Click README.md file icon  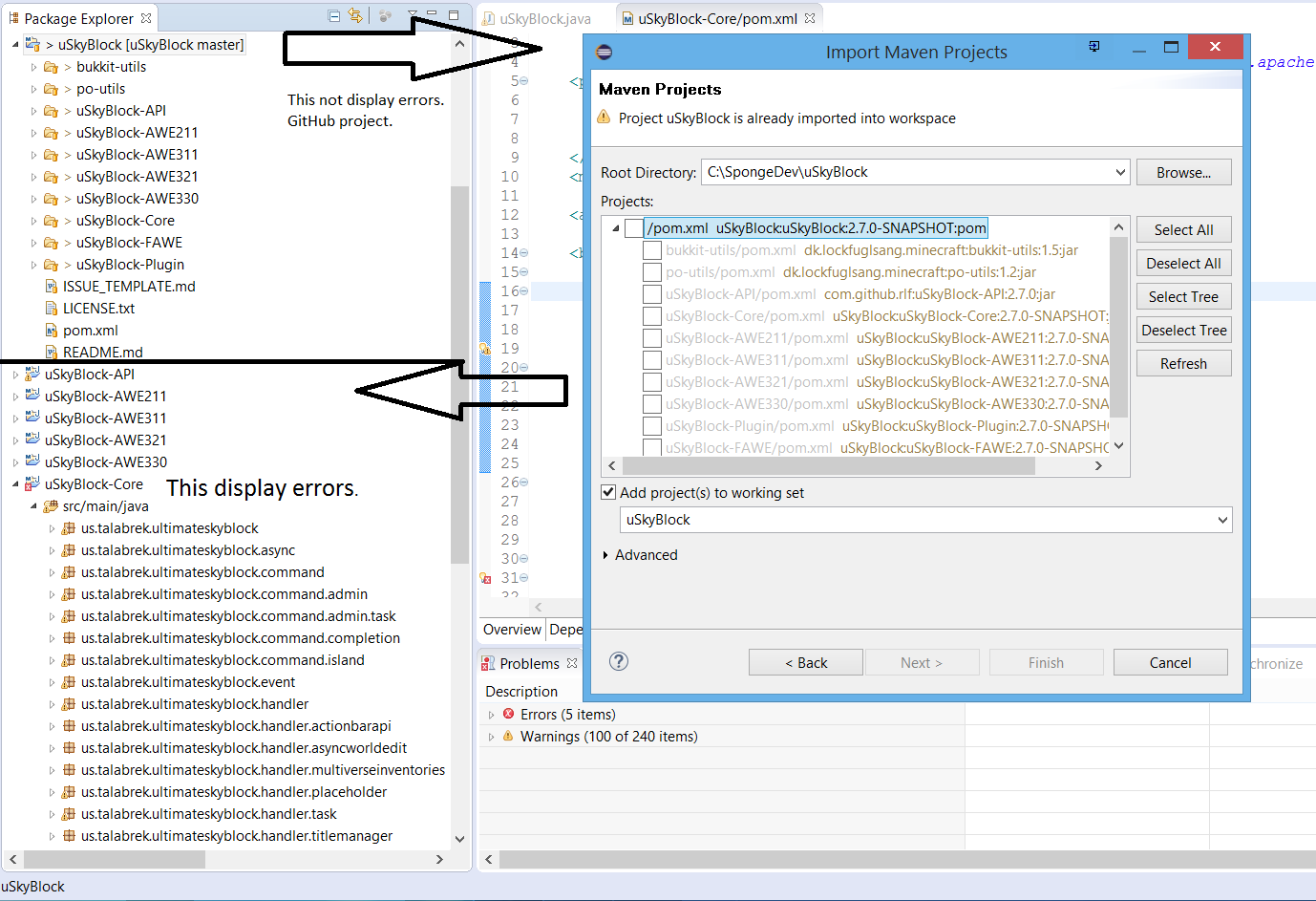(x=52, y=353)
